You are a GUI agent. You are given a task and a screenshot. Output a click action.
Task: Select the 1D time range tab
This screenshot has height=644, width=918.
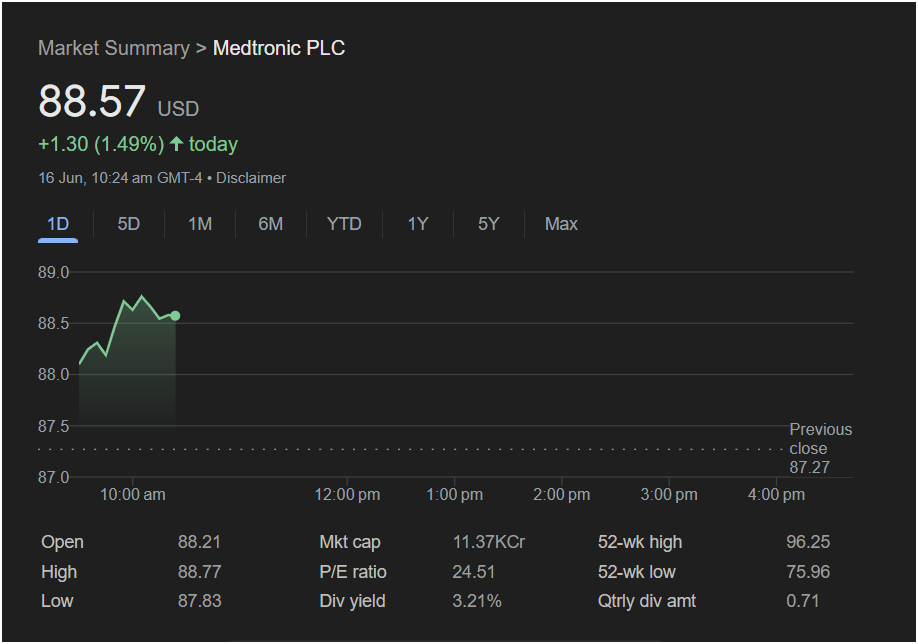[58, 224]
